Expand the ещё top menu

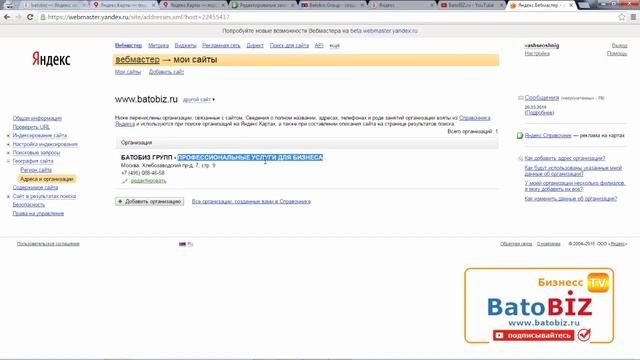tap(334, 46)
